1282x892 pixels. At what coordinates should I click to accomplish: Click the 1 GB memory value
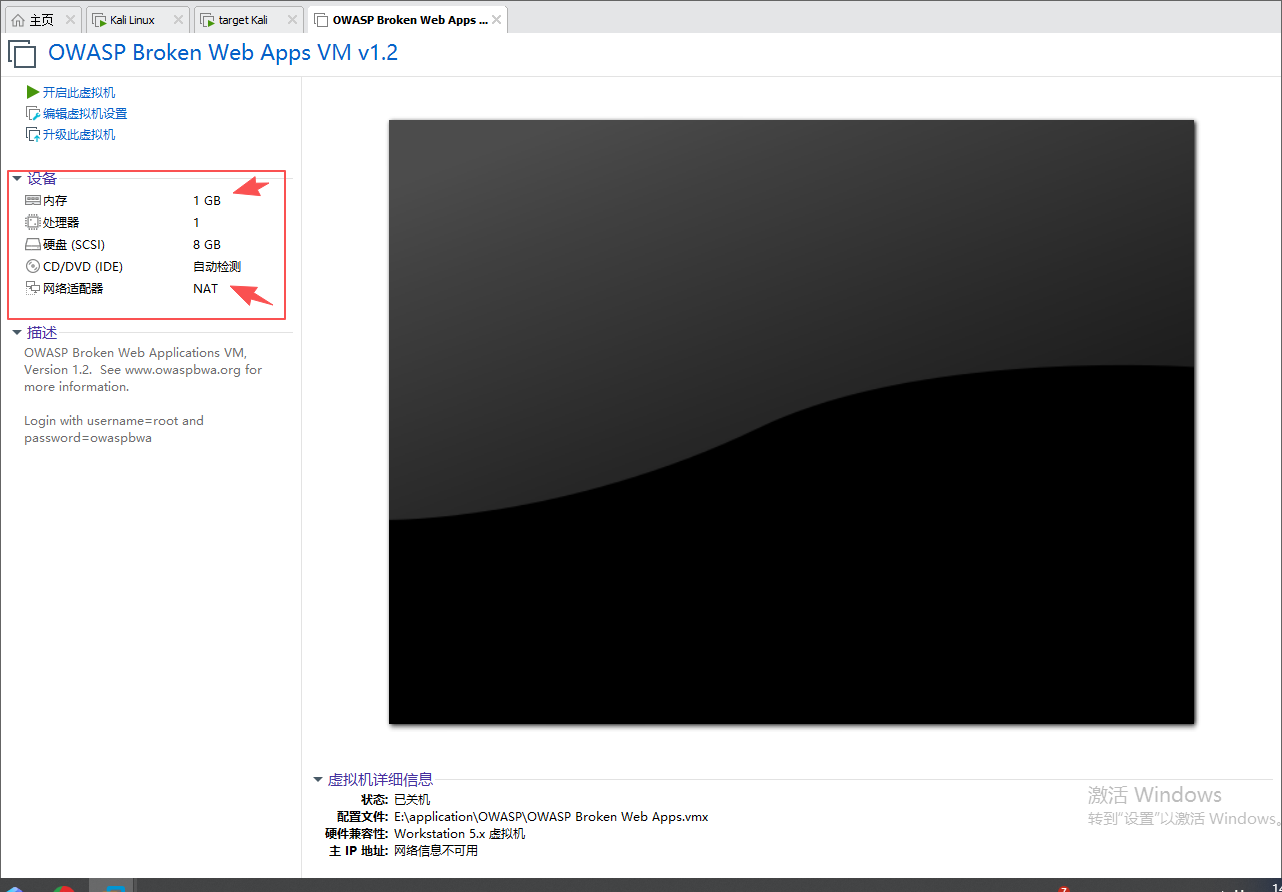[x=207, y=201]
